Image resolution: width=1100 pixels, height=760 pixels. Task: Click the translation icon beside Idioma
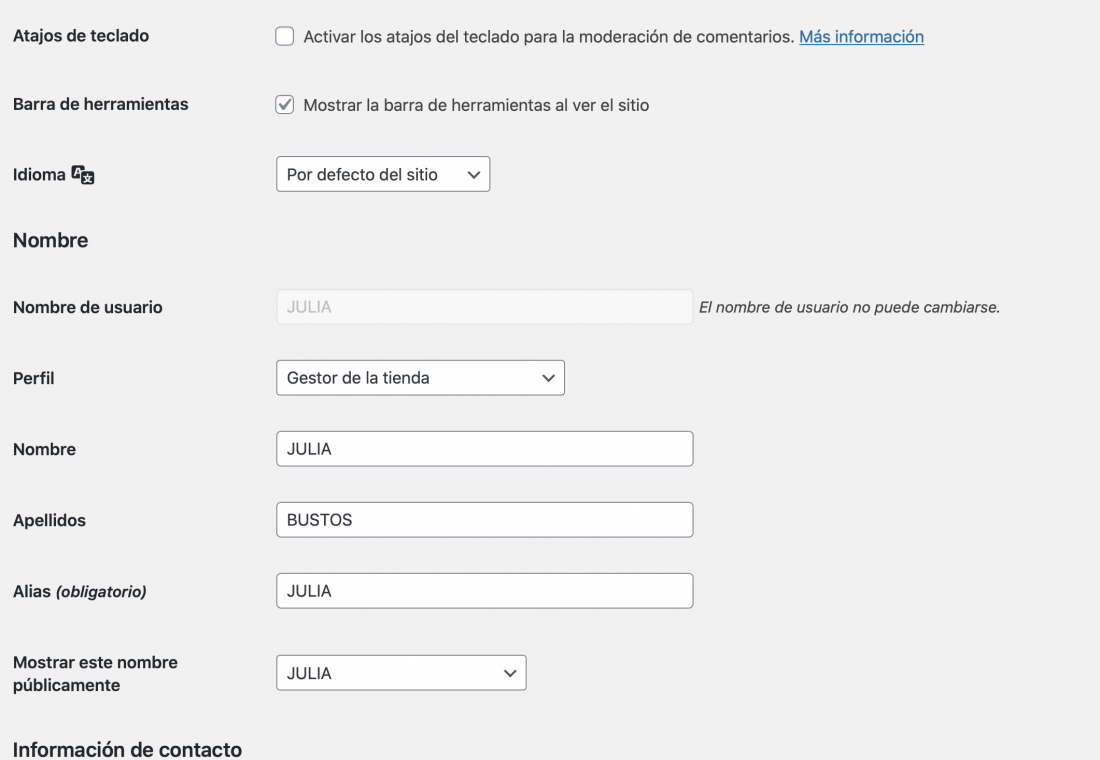click(x=83, y=175)
